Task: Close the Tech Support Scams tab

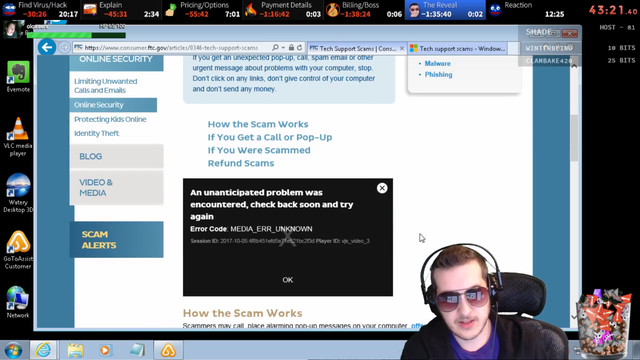Action: 402,48
